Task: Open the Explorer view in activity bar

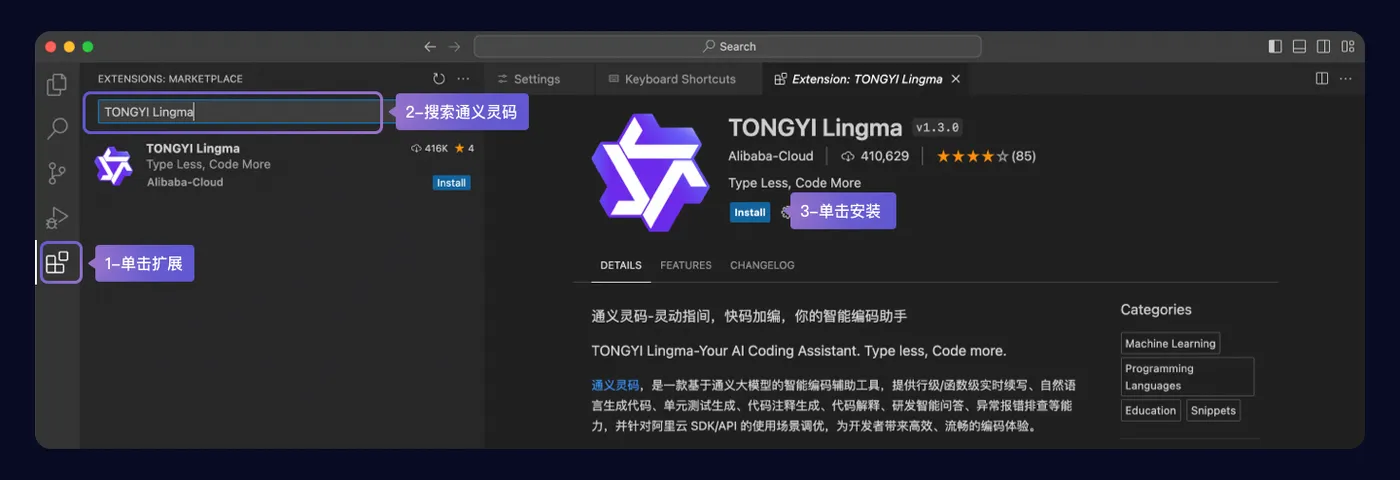Action: click(x=57, y=85)
